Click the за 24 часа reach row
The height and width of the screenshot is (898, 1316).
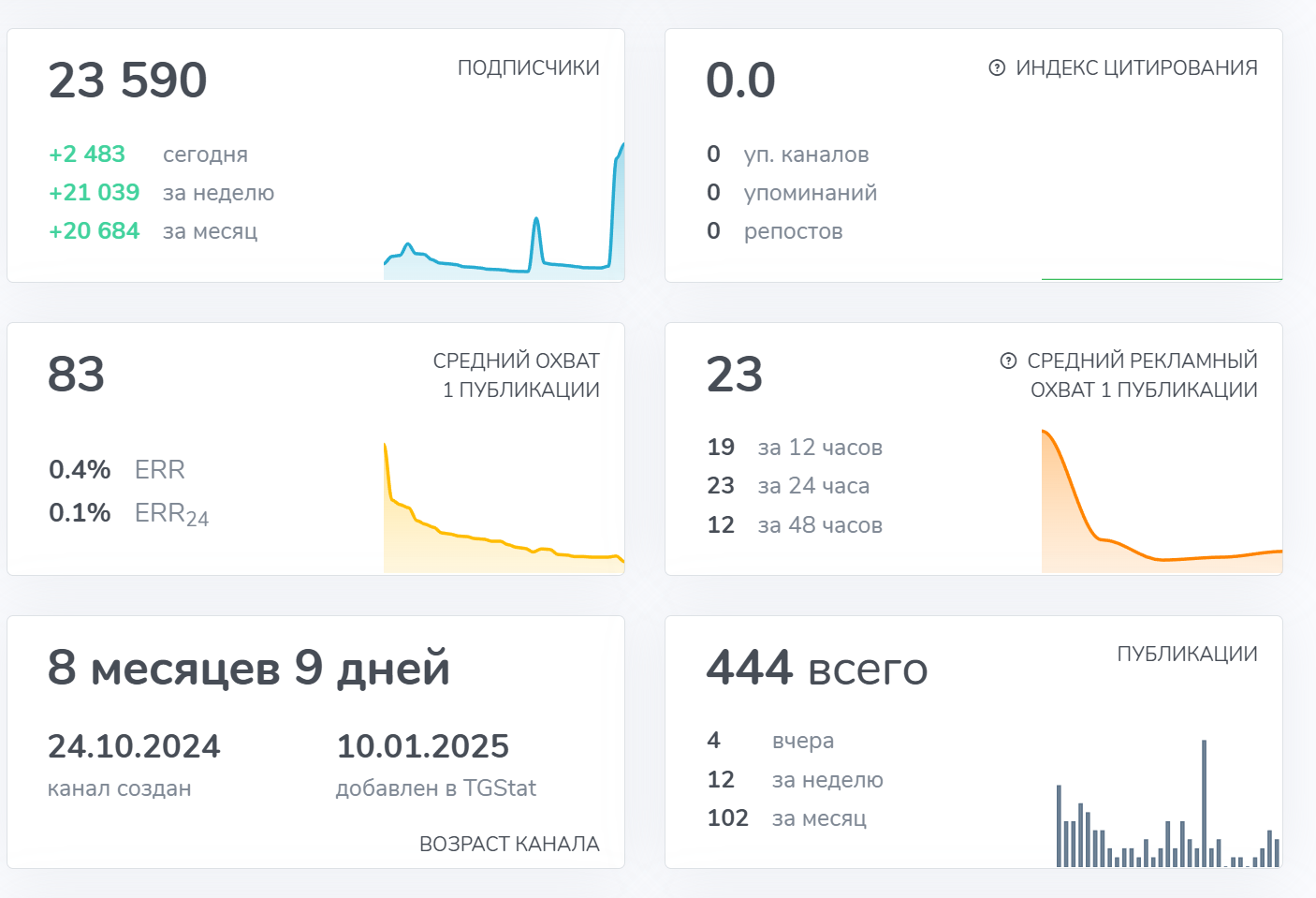coord(788,485)
